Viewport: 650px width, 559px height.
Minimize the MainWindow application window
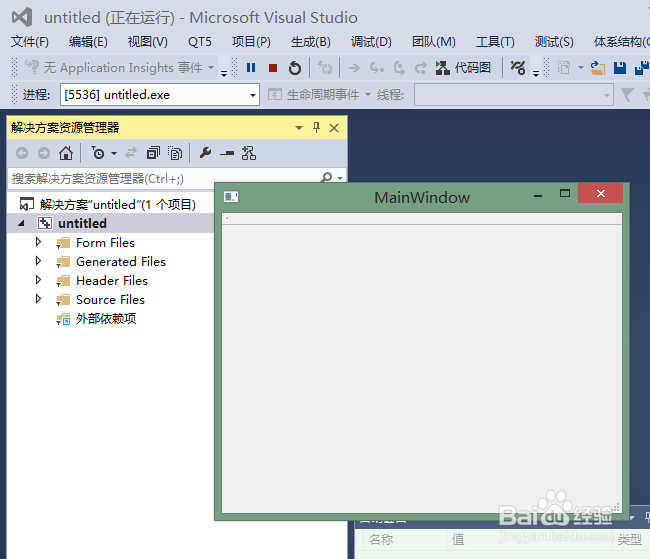click(538, 196)
